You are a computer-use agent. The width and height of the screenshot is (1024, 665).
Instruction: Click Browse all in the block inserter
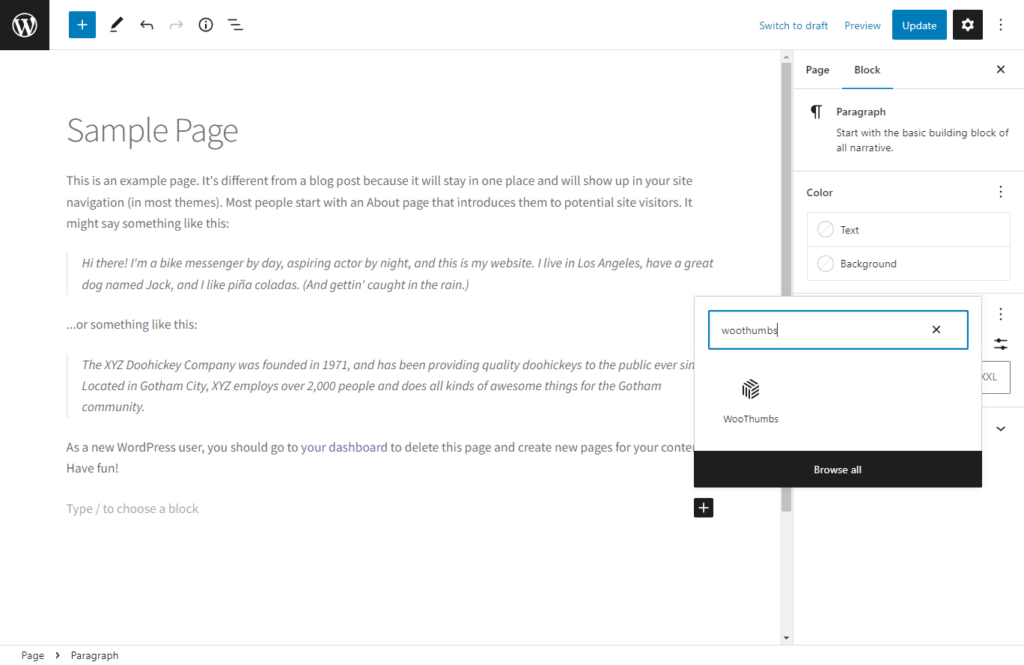coord(837,469)
